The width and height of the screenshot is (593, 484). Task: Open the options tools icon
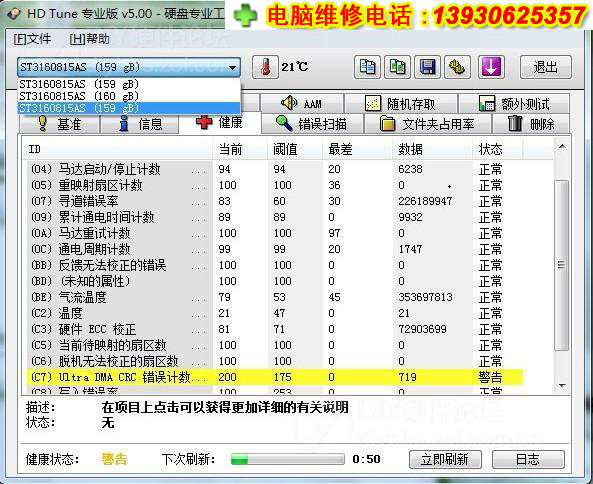click(x=458, y=67)
